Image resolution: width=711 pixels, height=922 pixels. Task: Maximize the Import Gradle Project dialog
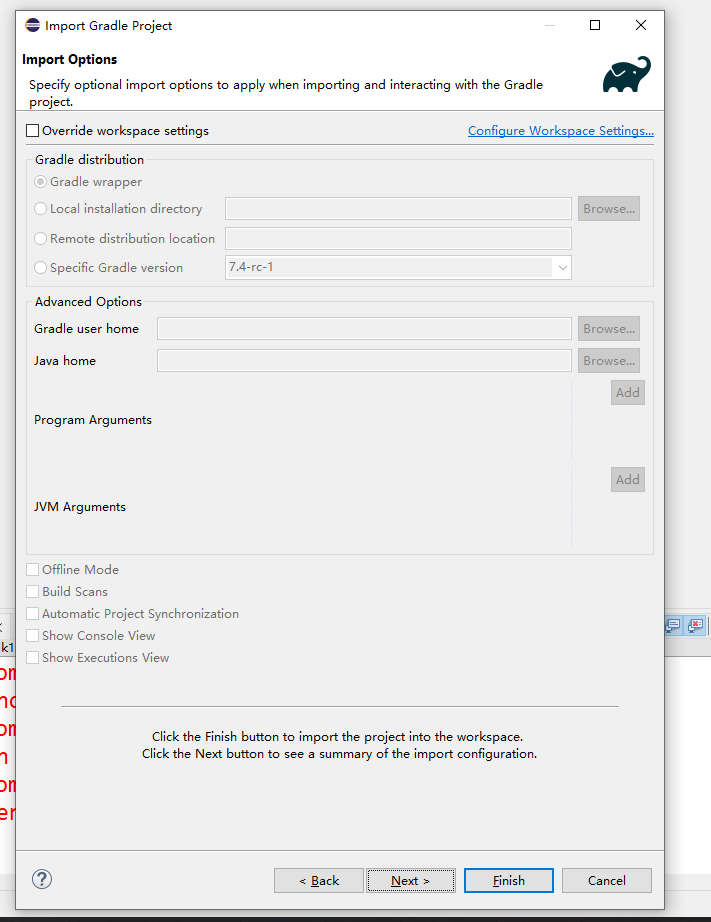point(595,25)
